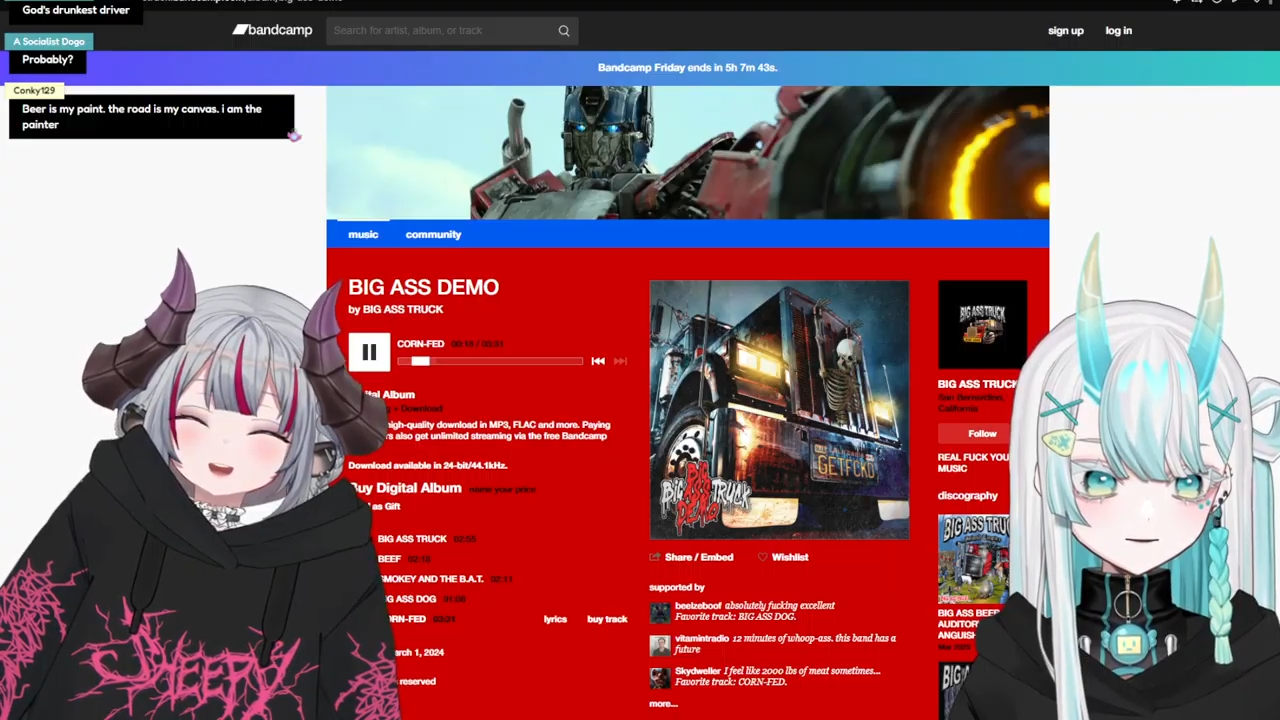
Task: Open the log in link
Action: tap(1118, 31)
